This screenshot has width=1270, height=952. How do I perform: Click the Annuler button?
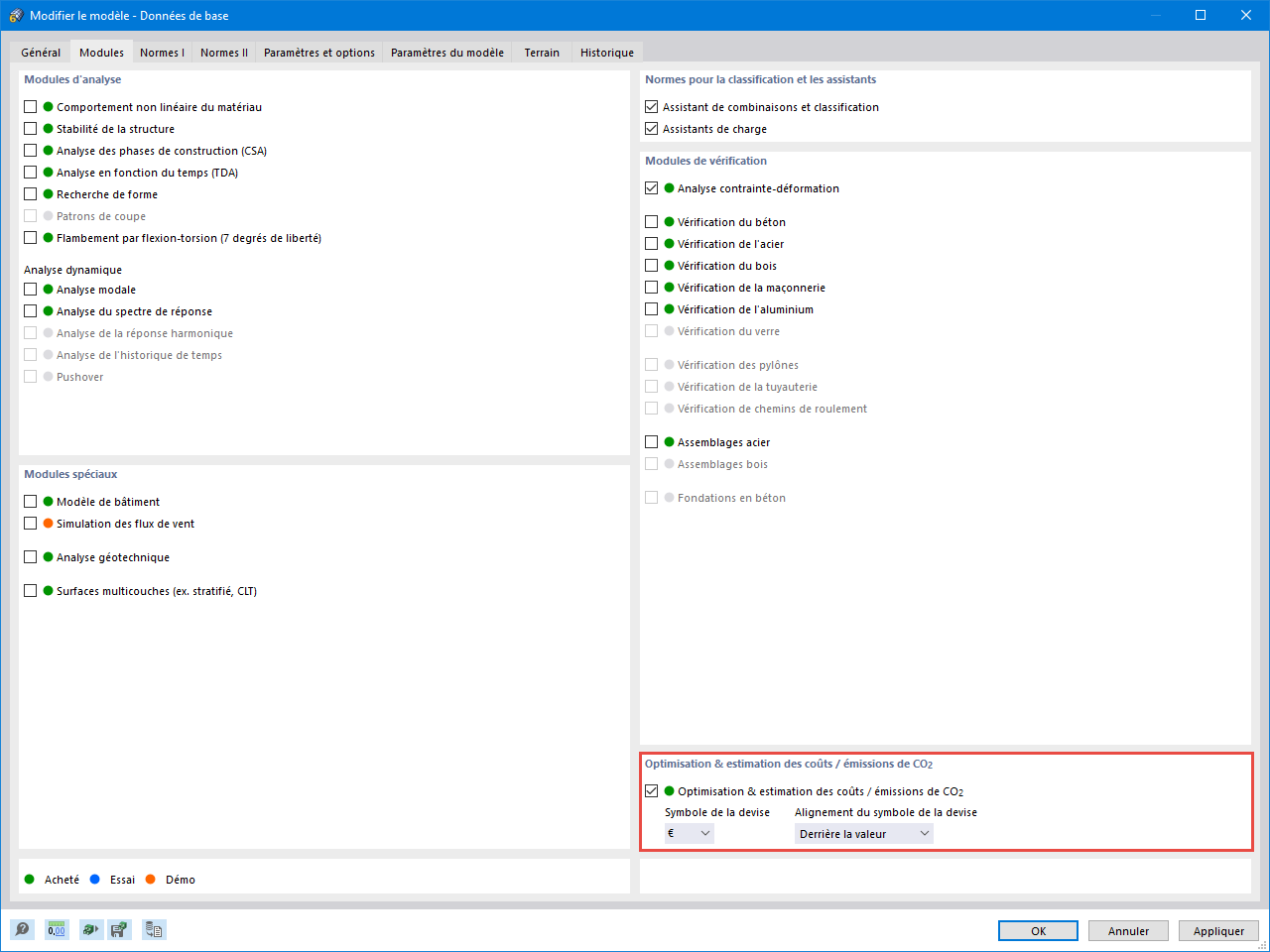click(1128, 930)
